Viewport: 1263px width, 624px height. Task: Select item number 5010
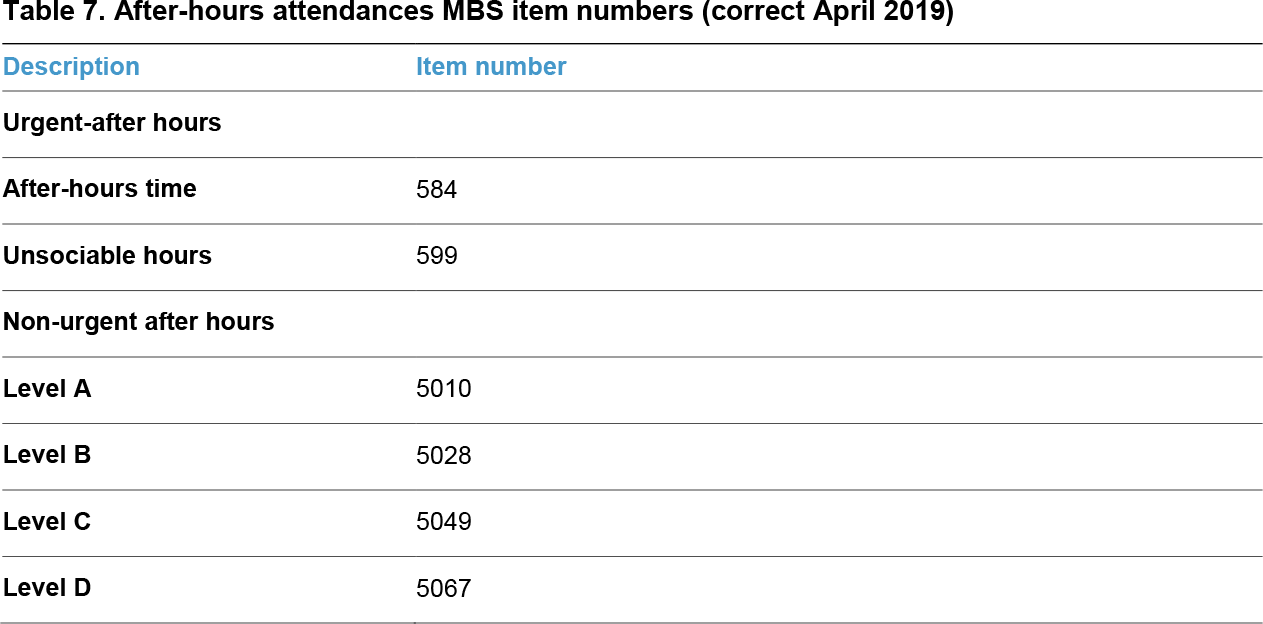(443, 389)
